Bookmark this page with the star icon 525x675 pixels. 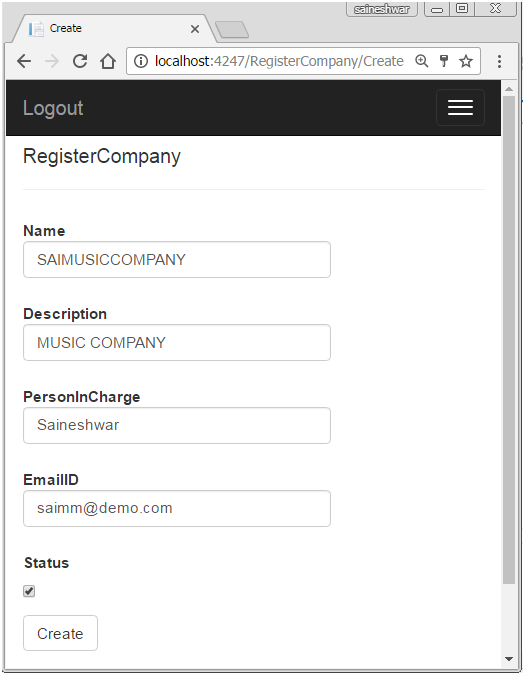[x=466, y=61]
